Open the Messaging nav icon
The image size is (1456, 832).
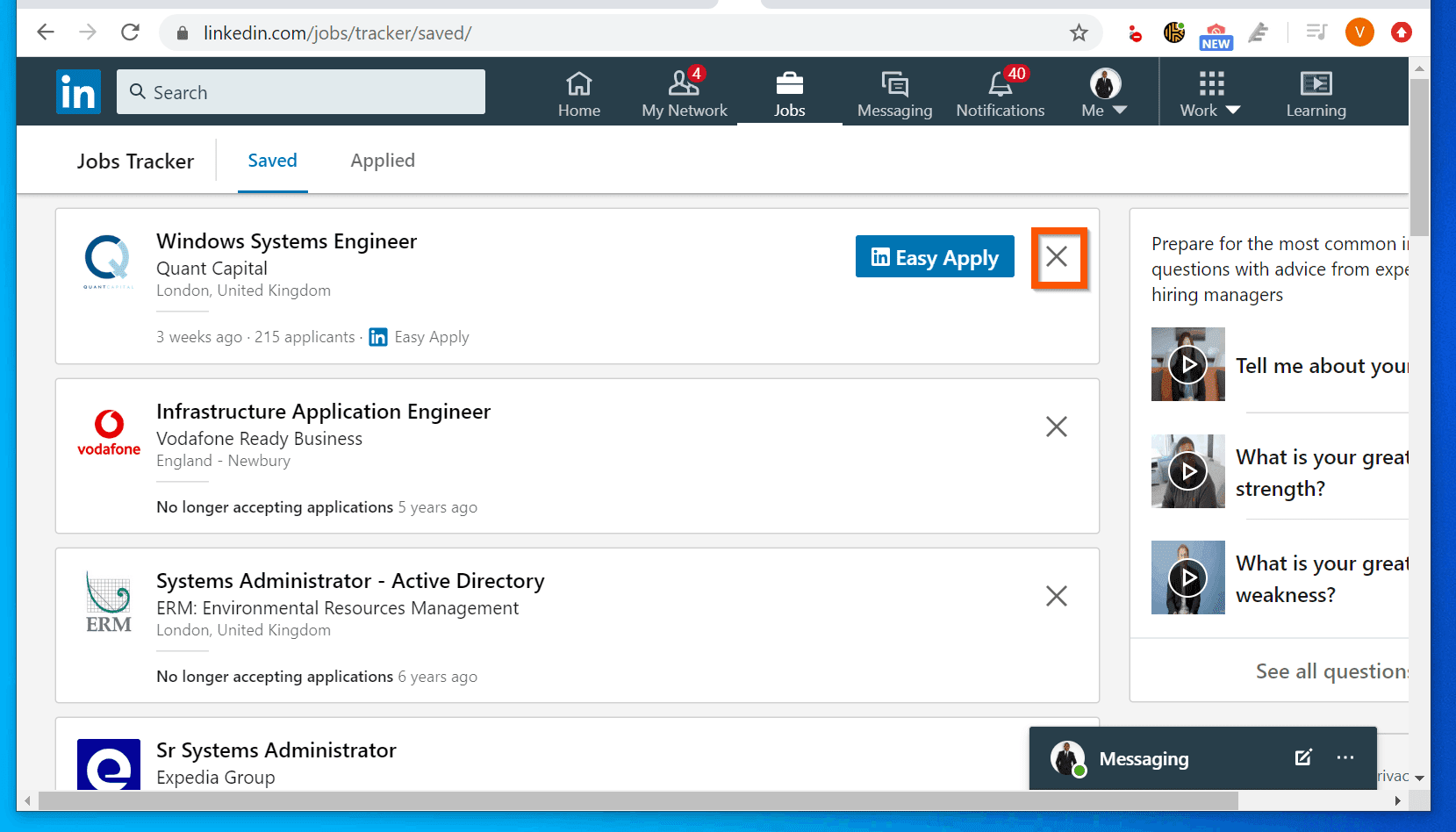coord(894,94)
